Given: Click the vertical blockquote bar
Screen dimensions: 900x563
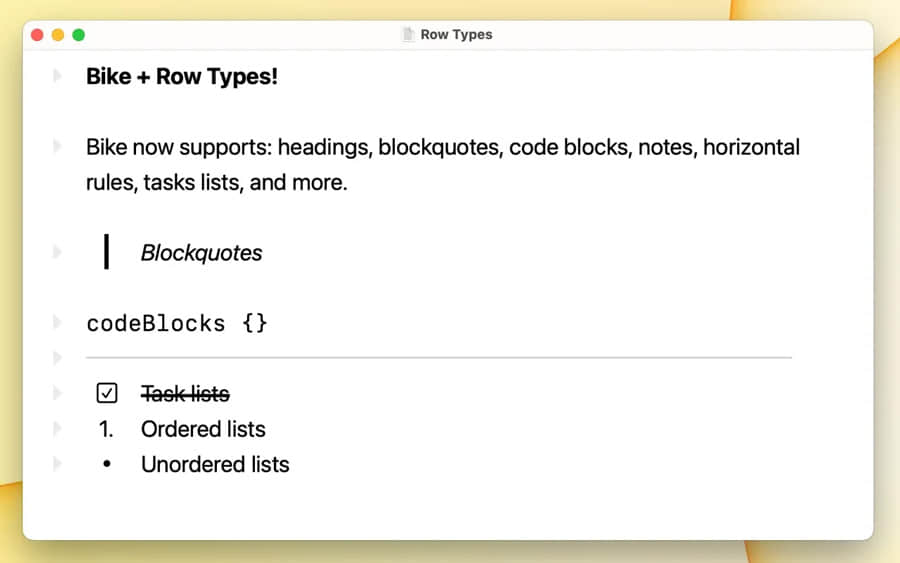Looking at the screenshot, I should [106, 252].
